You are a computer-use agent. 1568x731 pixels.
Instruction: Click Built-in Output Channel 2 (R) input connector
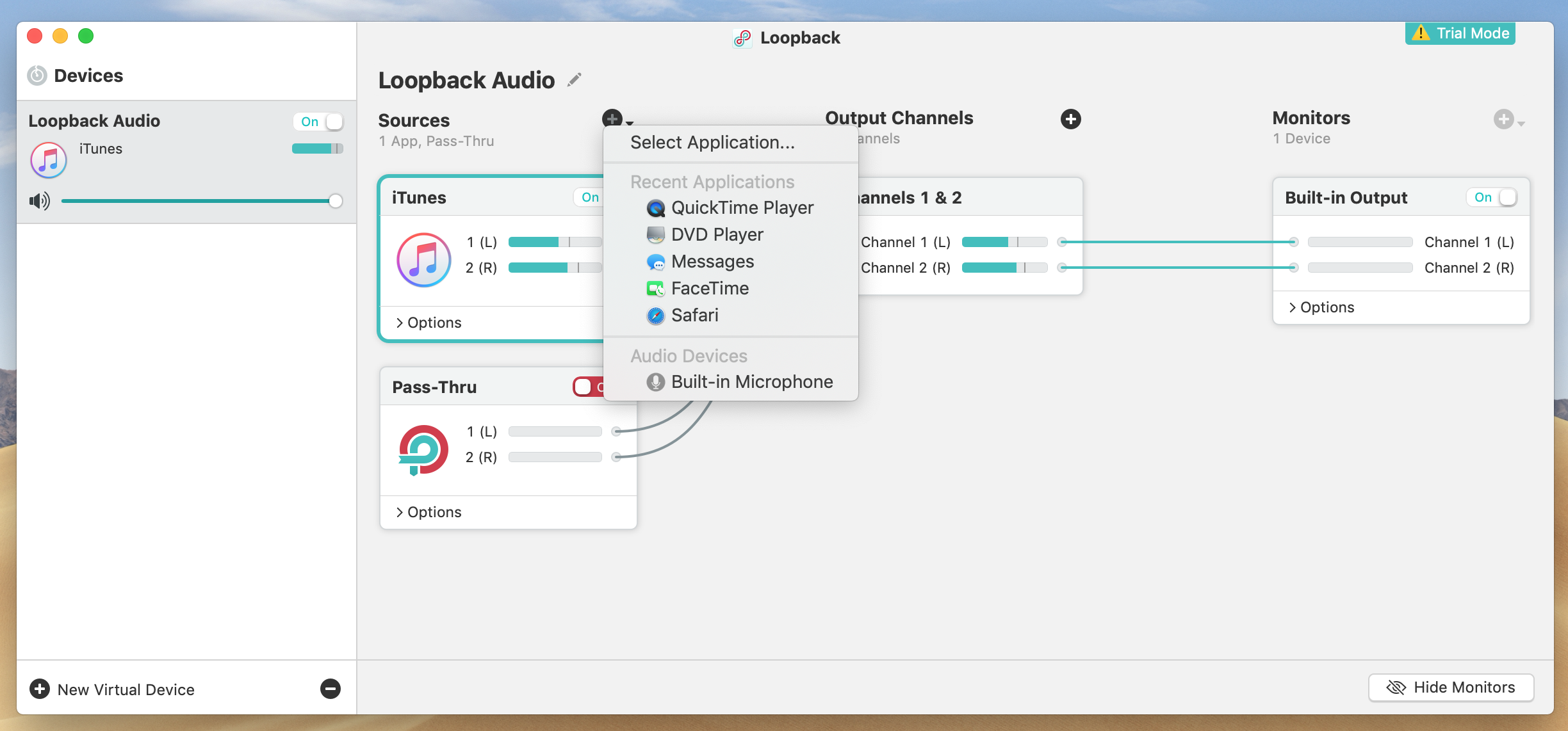click(1294, 268)
